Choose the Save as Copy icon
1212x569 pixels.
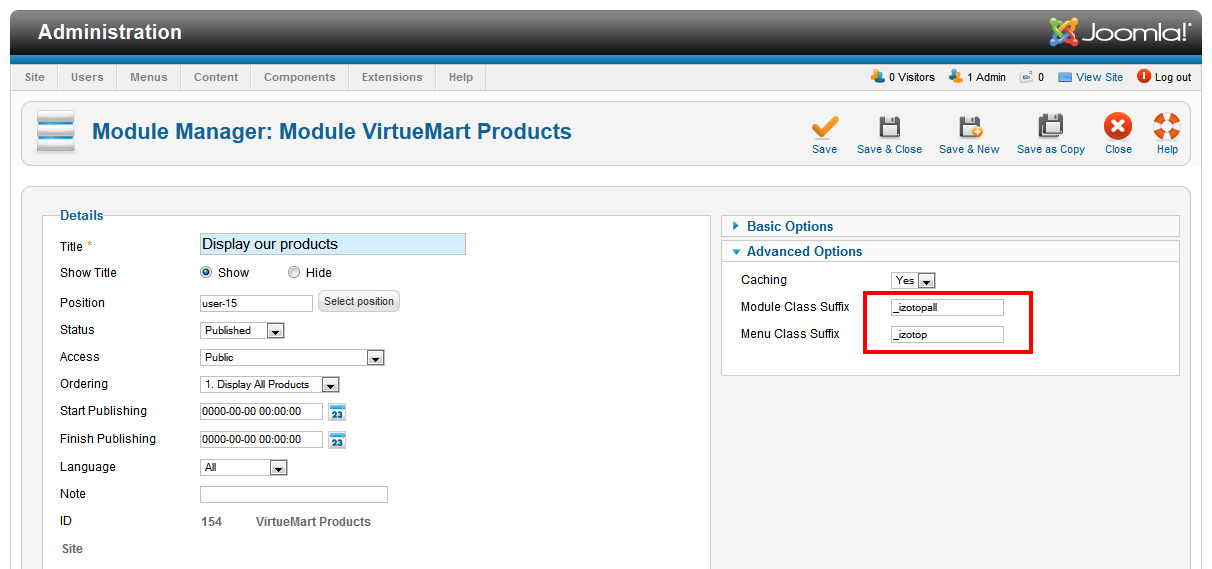1050,128
